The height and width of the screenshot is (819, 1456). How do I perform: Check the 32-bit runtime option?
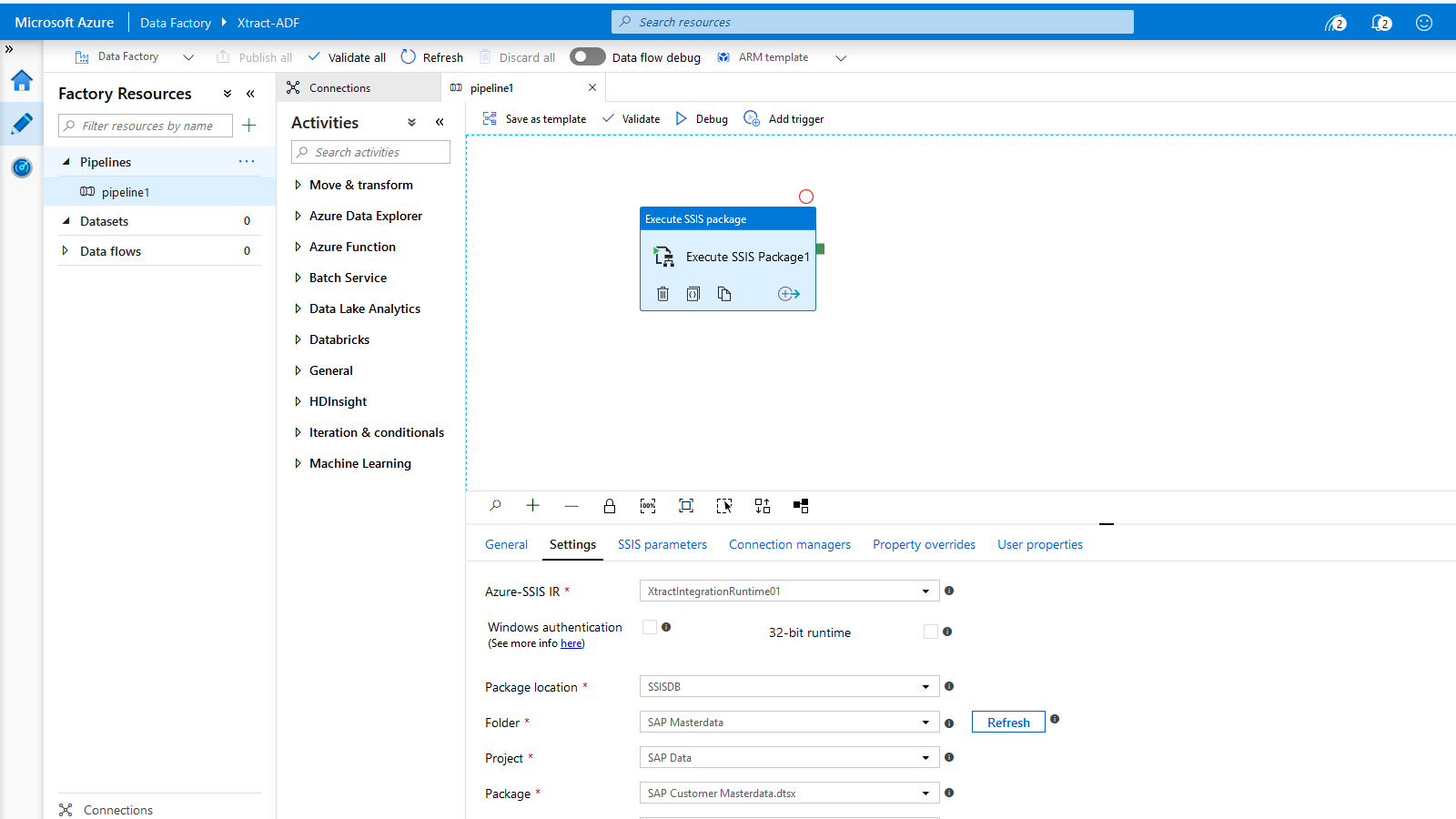click(x=930, y=632)
